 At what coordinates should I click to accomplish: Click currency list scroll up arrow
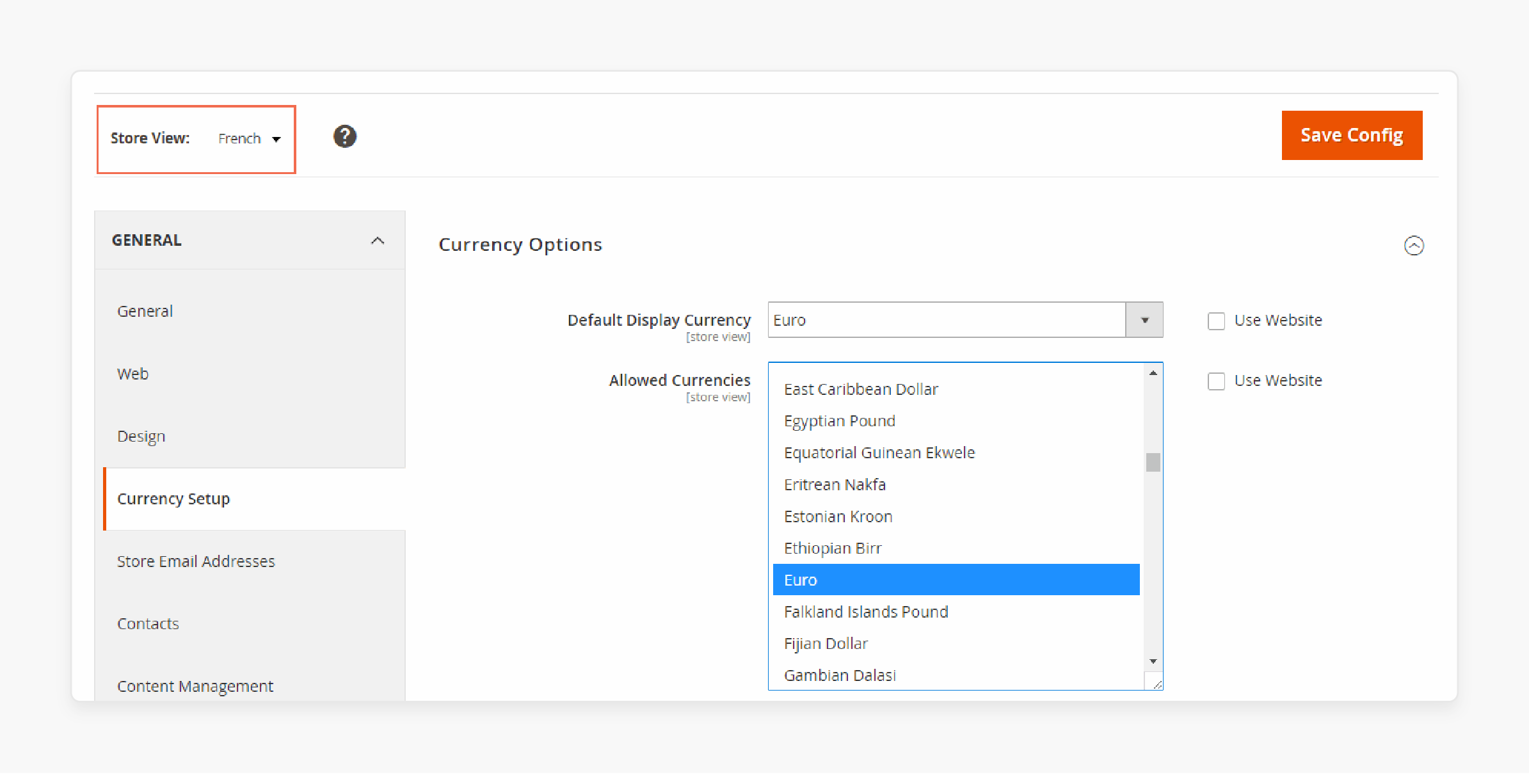(1153, 372)
